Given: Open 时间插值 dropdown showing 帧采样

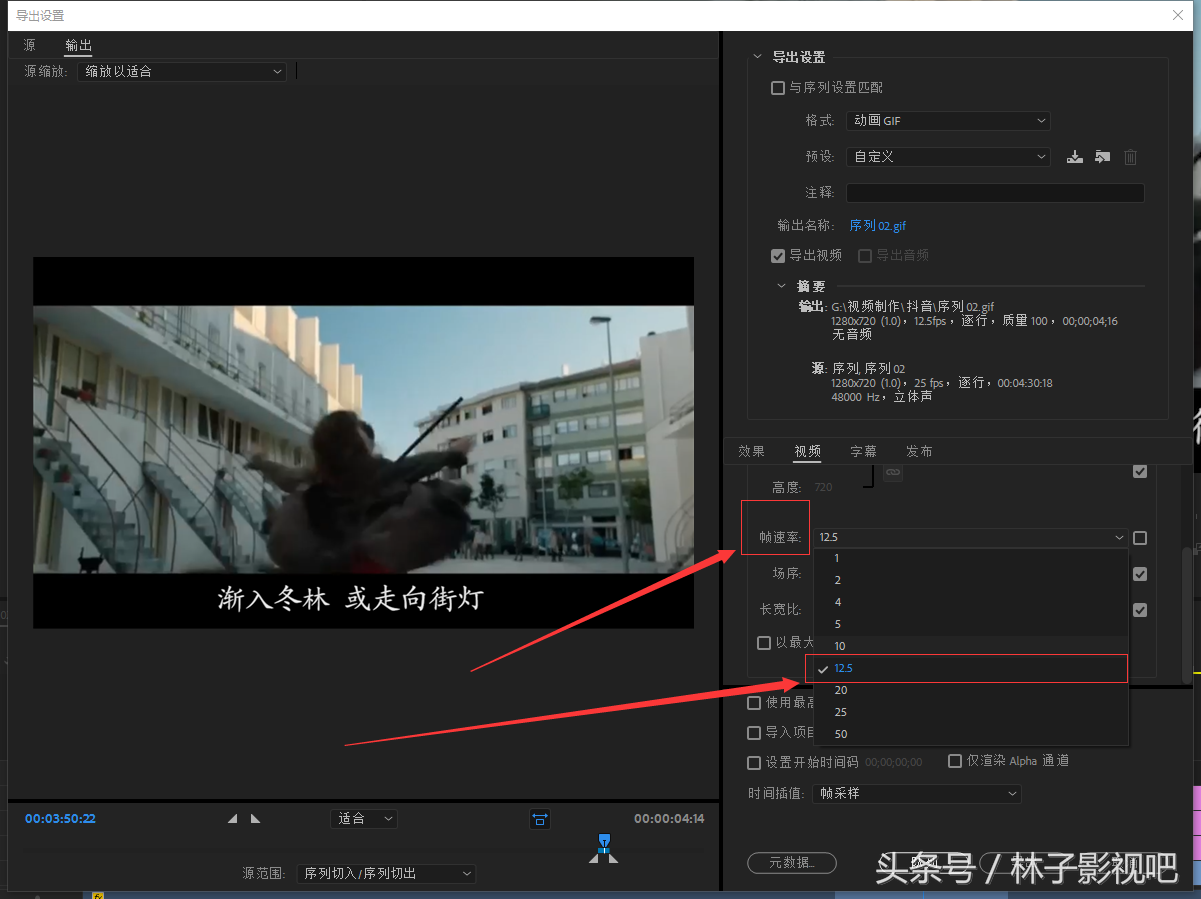Looking at the screenshot, I should tap(916, 794).
